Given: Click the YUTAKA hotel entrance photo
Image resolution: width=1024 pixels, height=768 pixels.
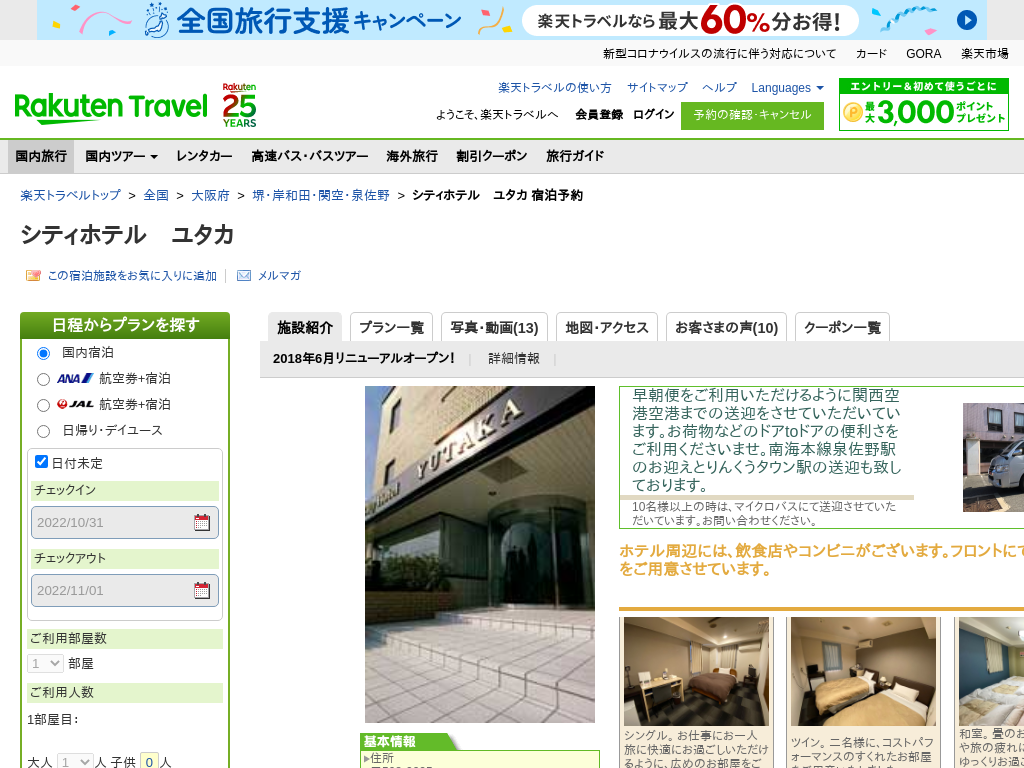Looking at the screenshot, I should tap(479, 554).
